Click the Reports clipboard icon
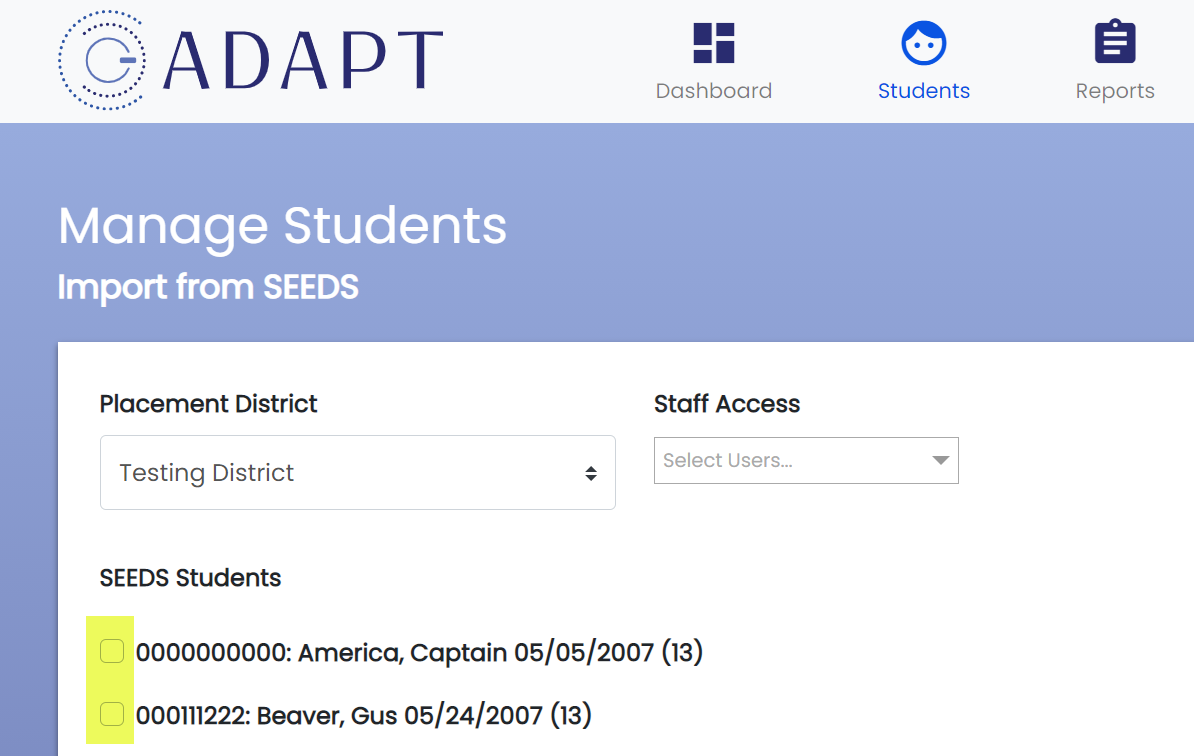The height and width of the screenshot is (756, 1194). (1115, 42)
